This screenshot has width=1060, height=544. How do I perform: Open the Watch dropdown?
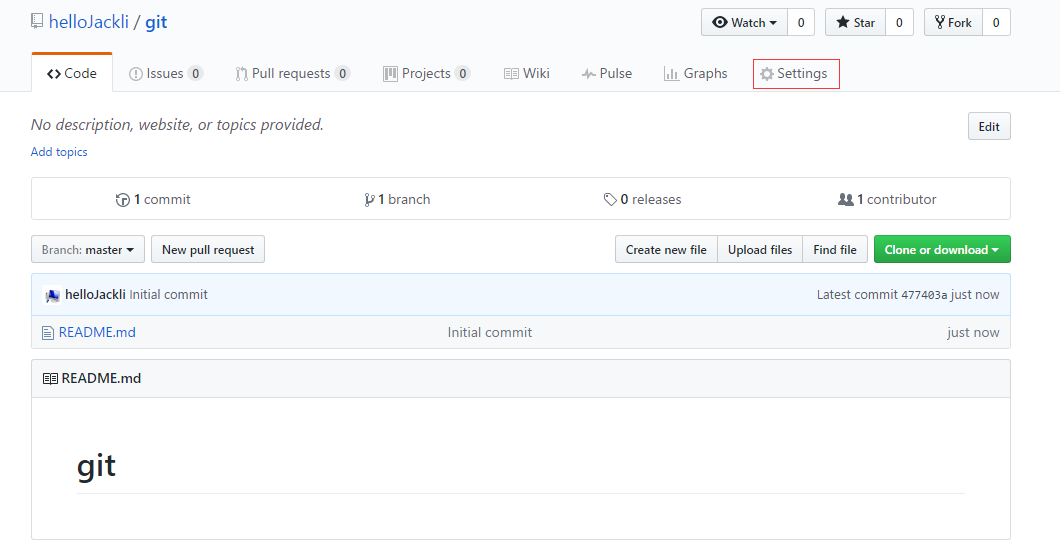[744, 22]
